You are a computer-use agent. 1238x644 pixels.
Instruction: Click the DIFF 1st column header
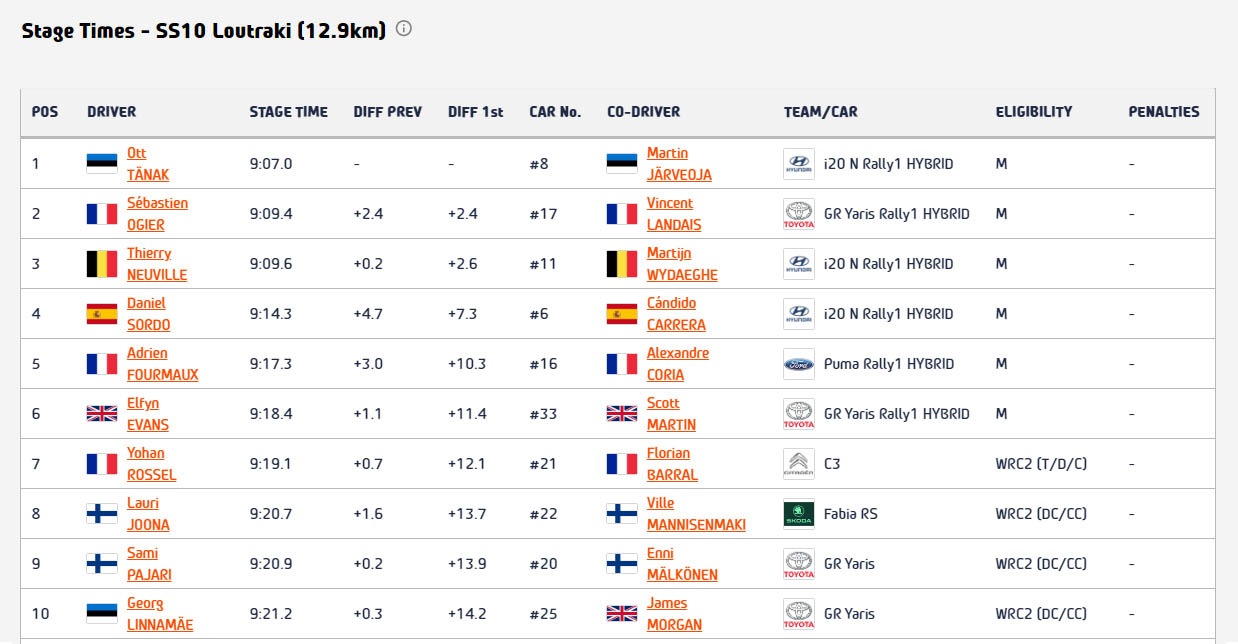coord(475,112)
